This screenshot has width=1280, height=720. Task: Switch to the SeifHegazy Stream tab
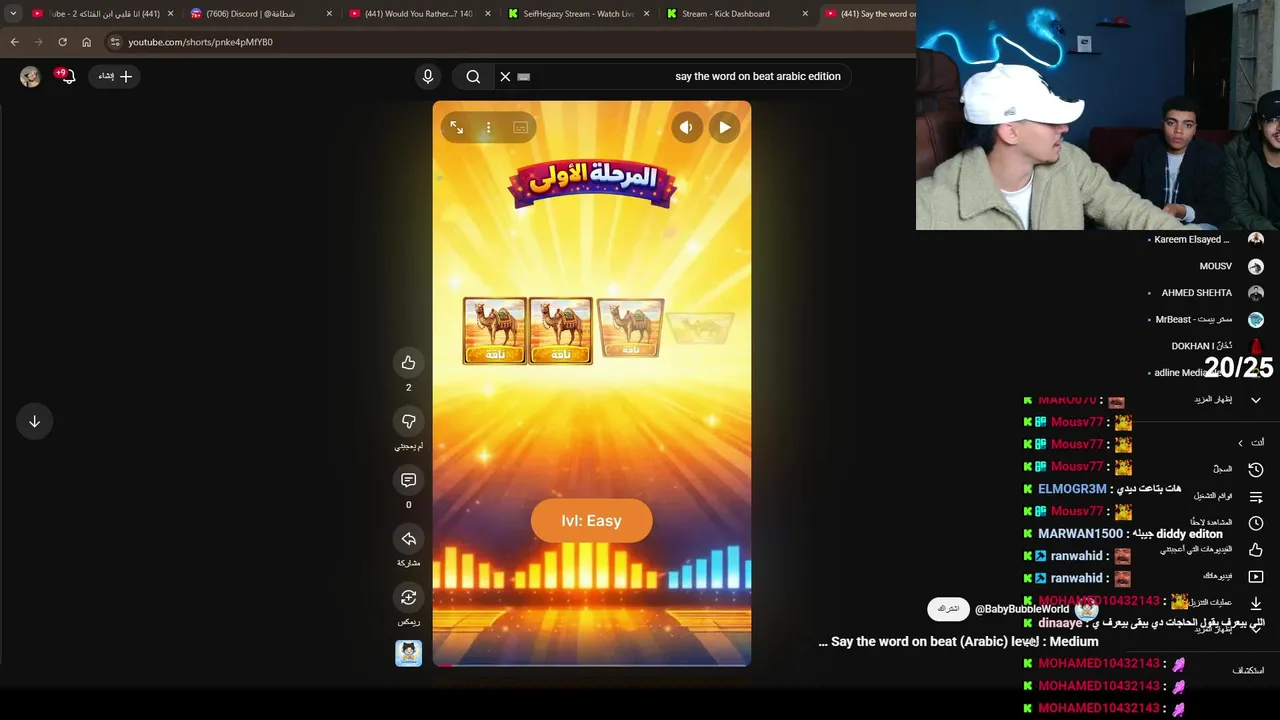tap(578, 14)
